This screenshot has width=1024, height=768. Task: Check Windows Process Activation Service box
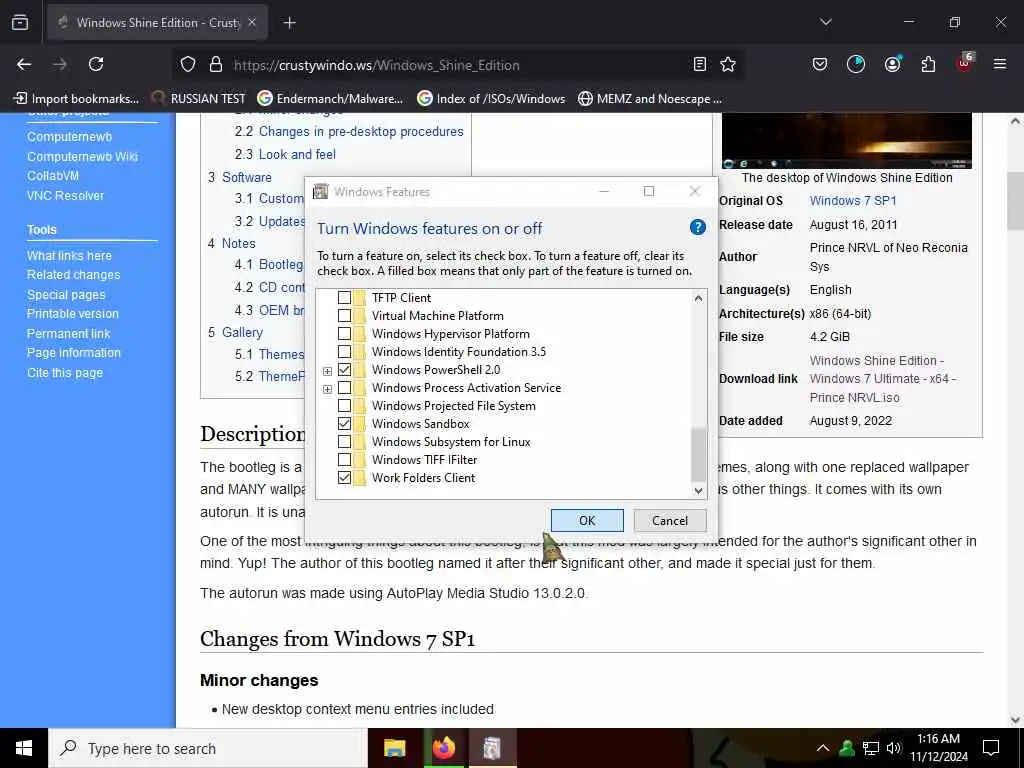pos(344,388)
